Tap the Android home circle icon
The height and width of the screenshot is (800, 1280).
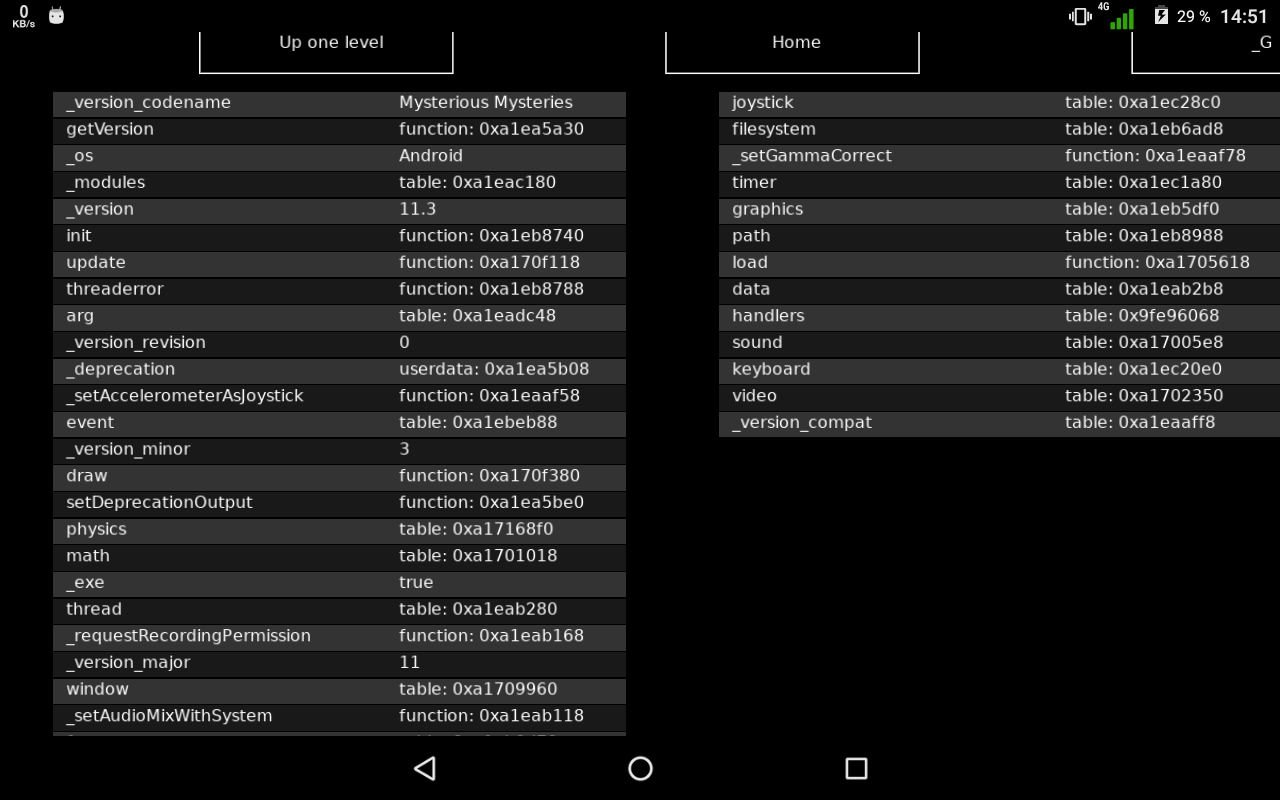(640, 768)
